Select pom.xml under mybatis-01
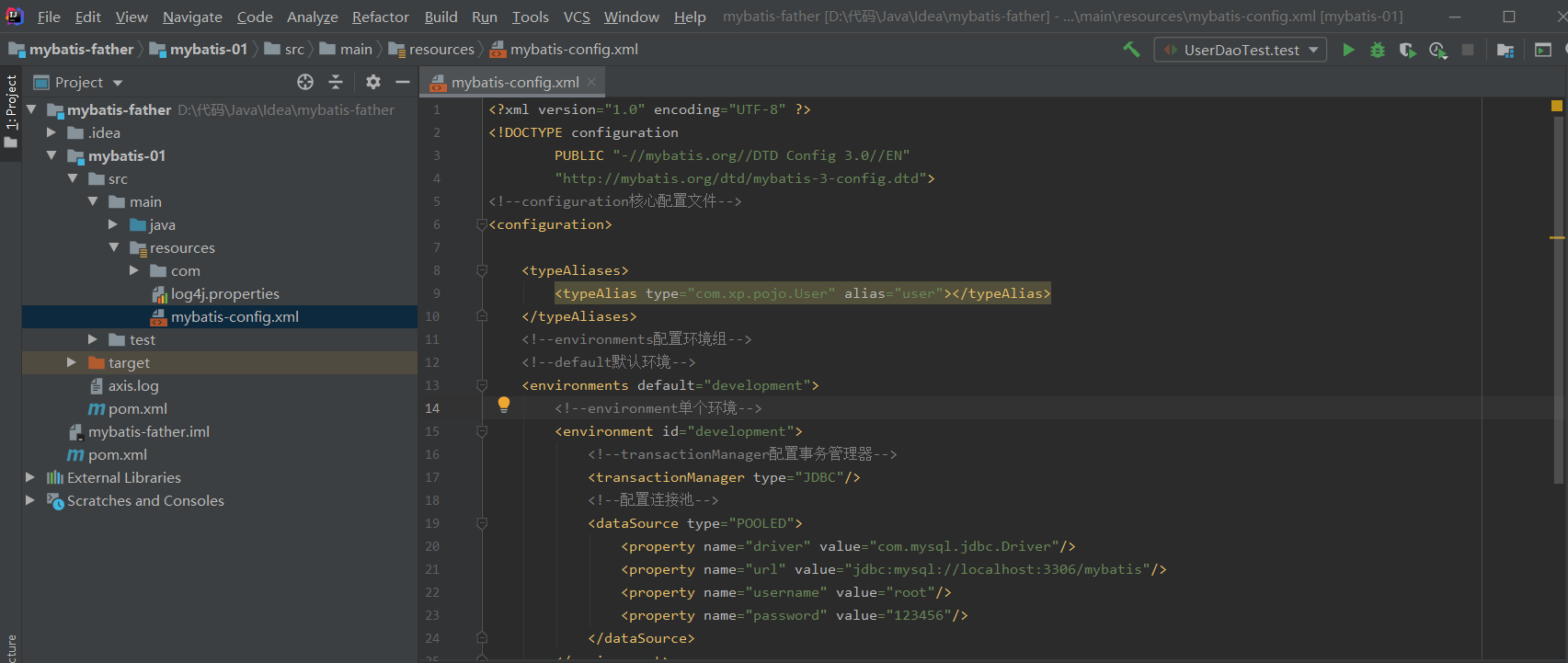The image size is (1568, 663). pos(128,408)
